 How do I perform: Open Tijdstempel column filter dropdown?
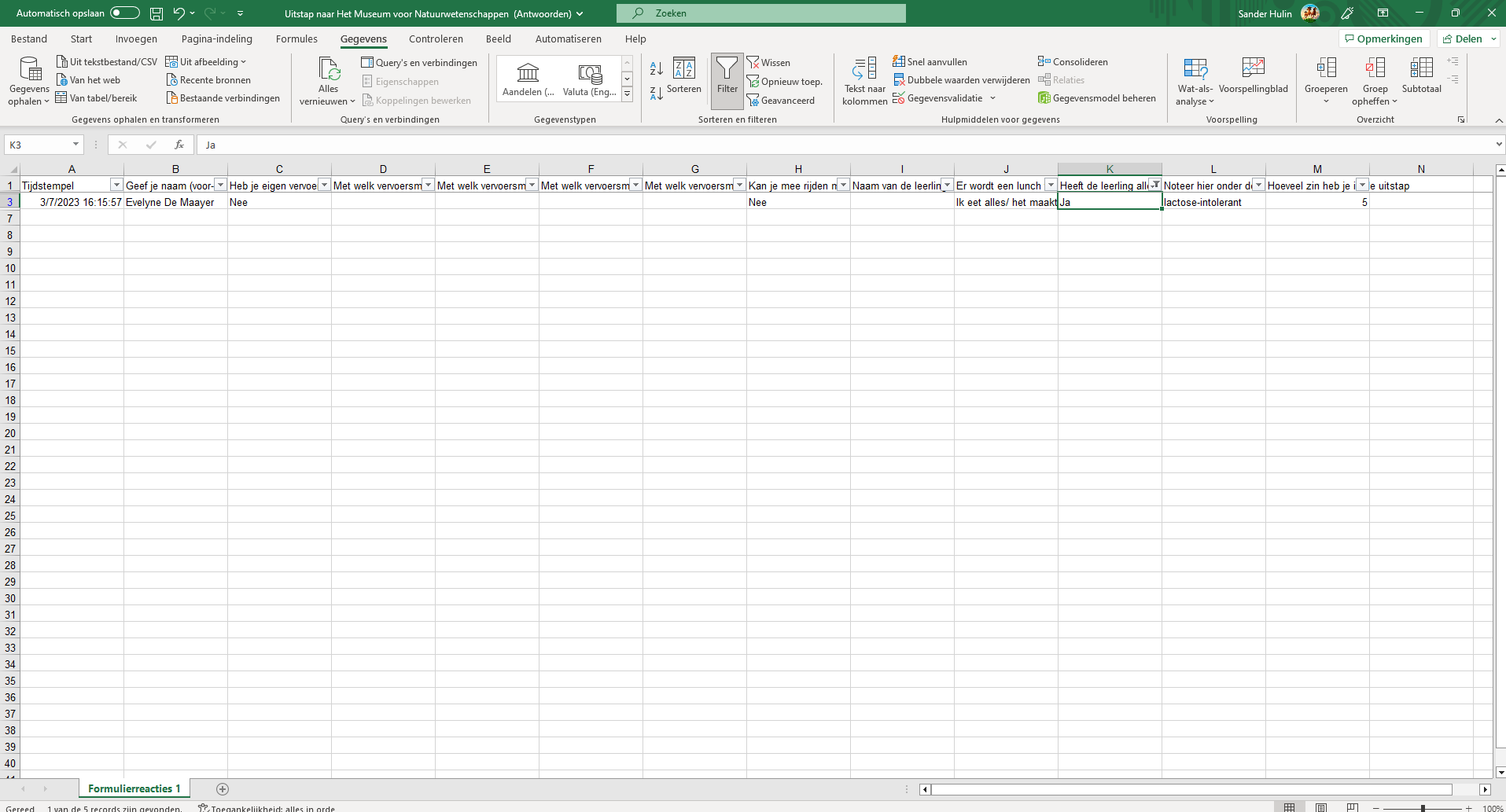(116, 185)
